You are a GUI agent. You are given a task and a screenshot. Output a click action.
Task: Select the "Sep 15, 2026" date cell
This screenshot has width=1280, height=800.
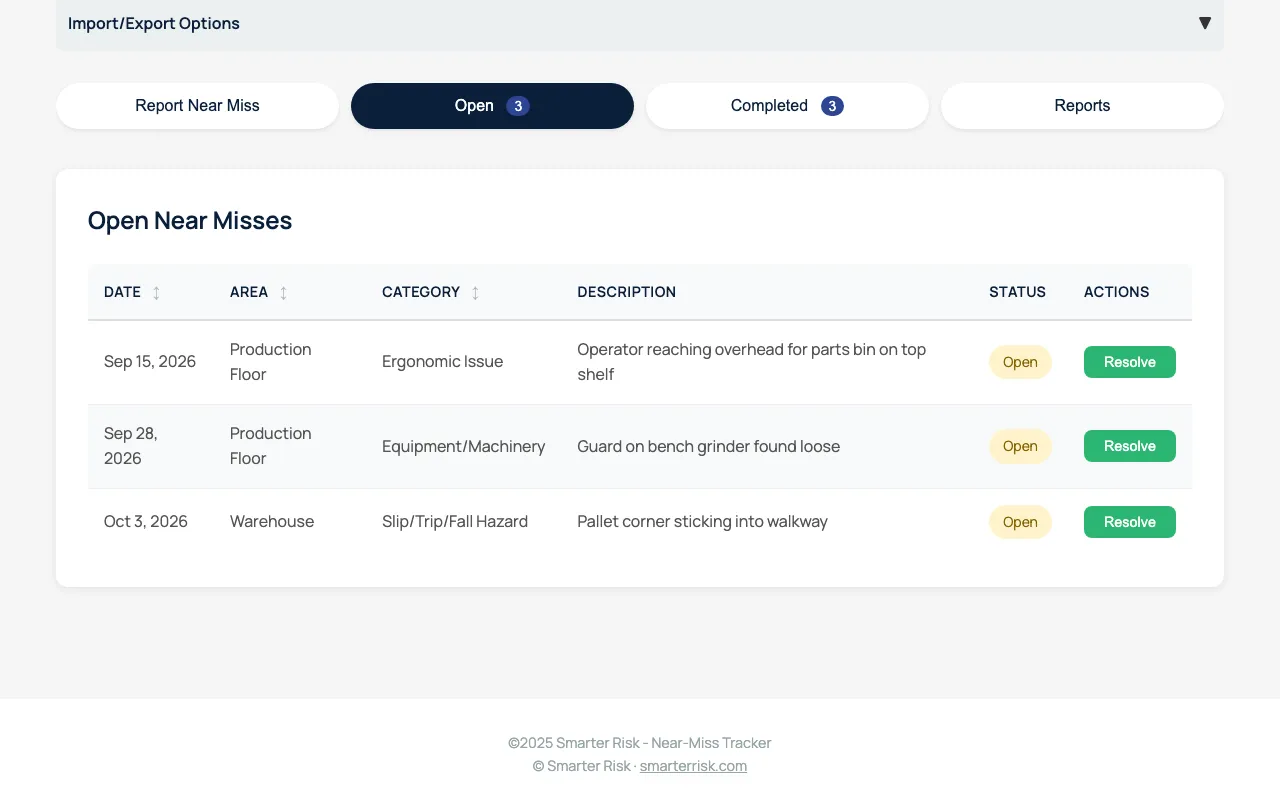(x=150, y=362)
